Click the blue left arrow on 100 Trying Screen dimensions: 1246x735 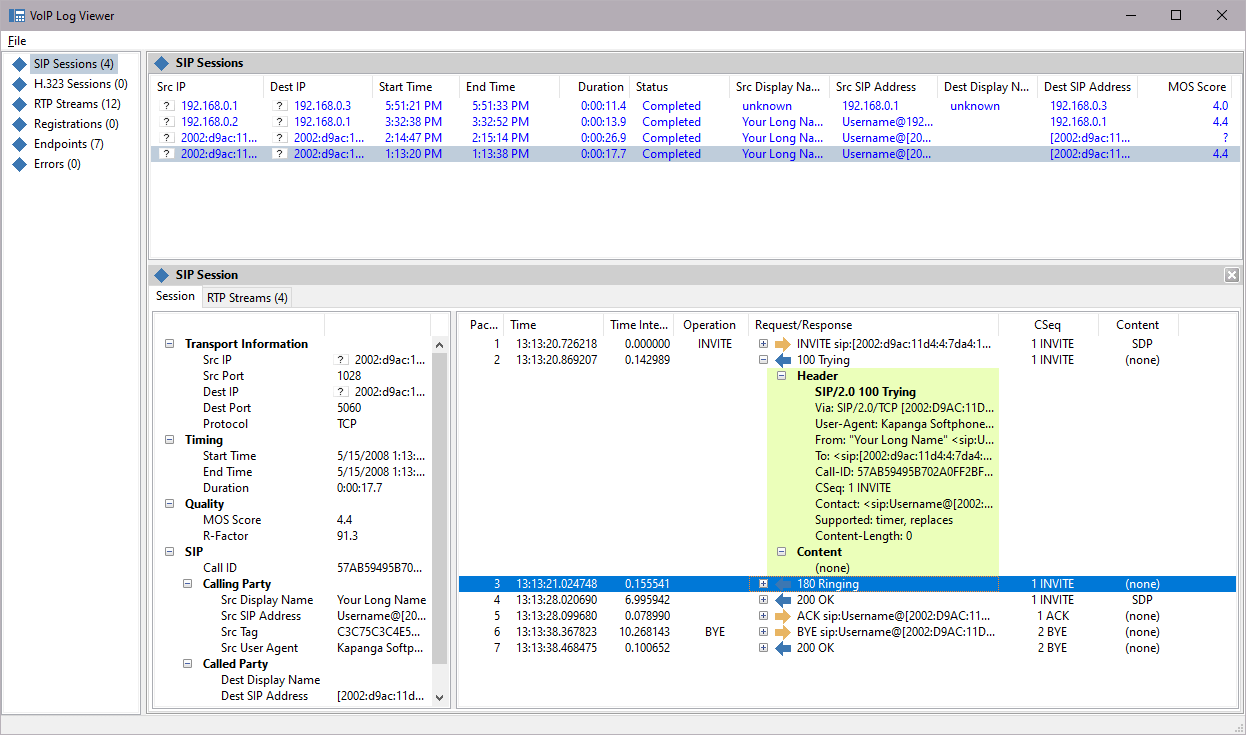click(783, 360)
